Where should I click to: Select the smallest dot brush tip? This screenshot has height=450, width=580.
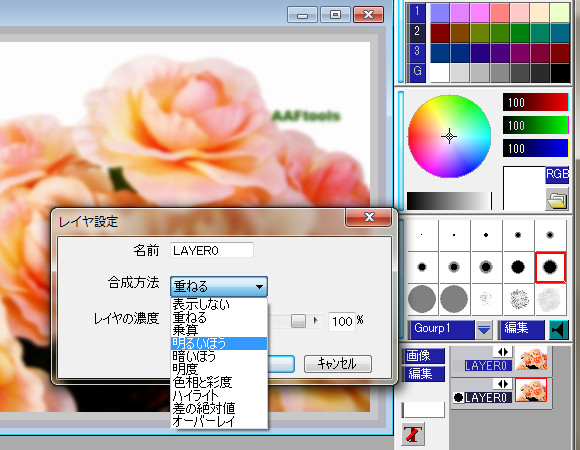click(422, 235)
